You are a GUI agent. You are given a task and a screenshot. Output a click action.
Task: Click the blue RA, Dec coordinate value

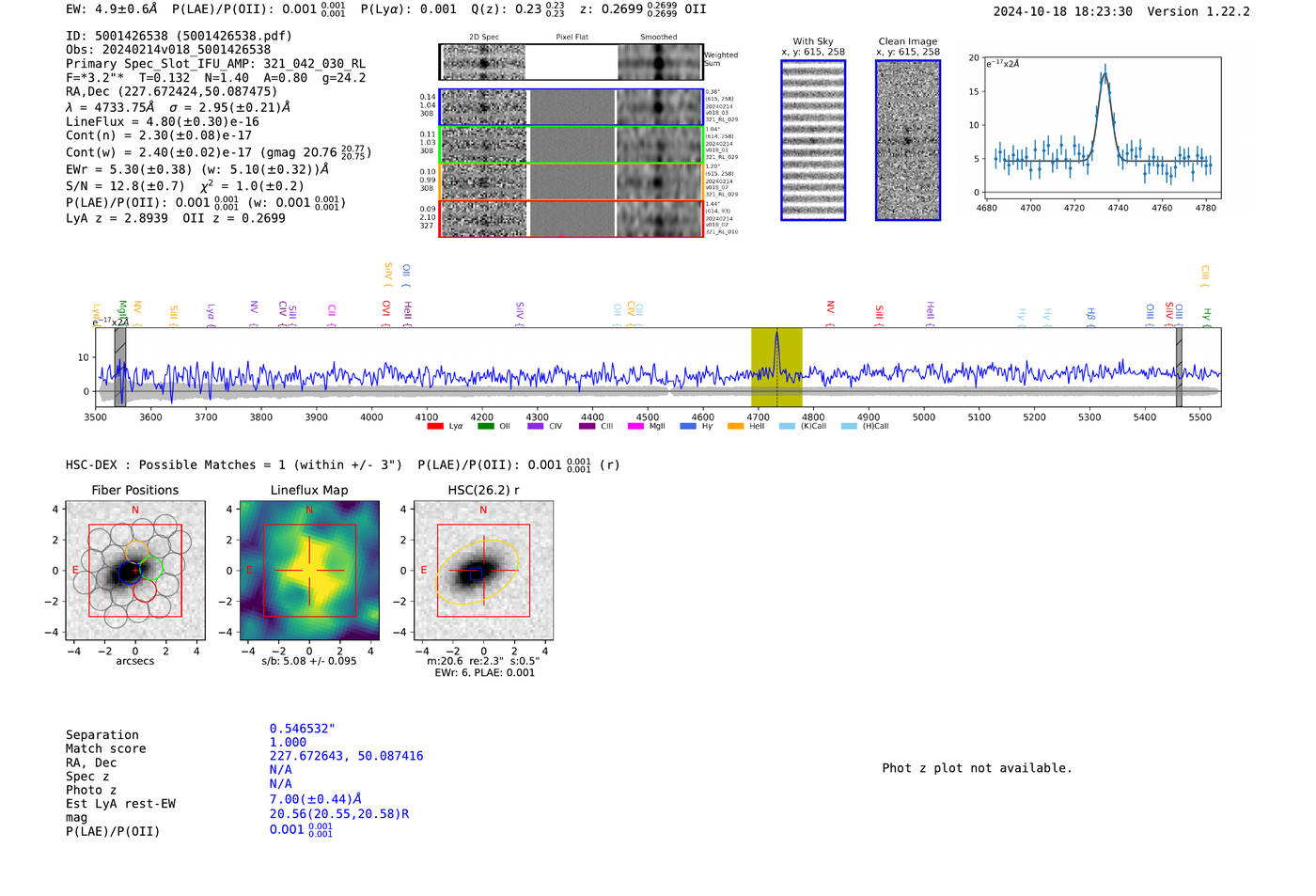[x=346, y=756]
